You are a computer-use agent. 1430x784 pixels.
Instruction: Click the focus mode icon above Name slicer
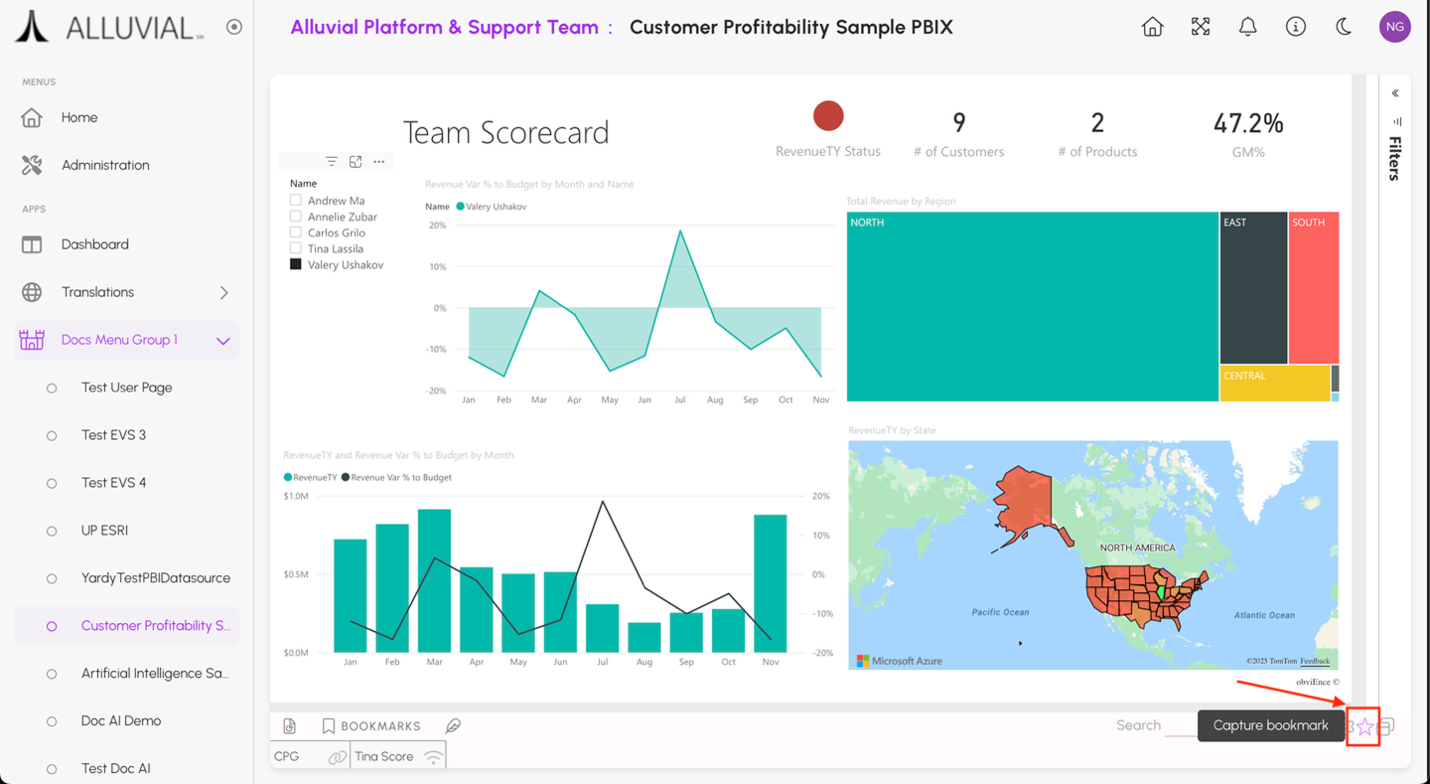click(355, 161)
